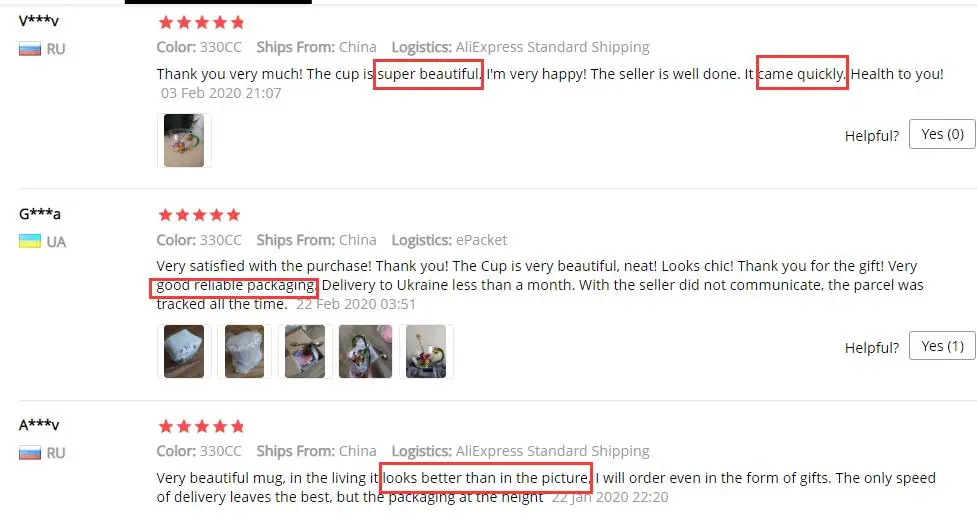The image size is (977, 523).
Task: Open second wrapped package photo in G***a's review
Action: (x=244, y=351)
